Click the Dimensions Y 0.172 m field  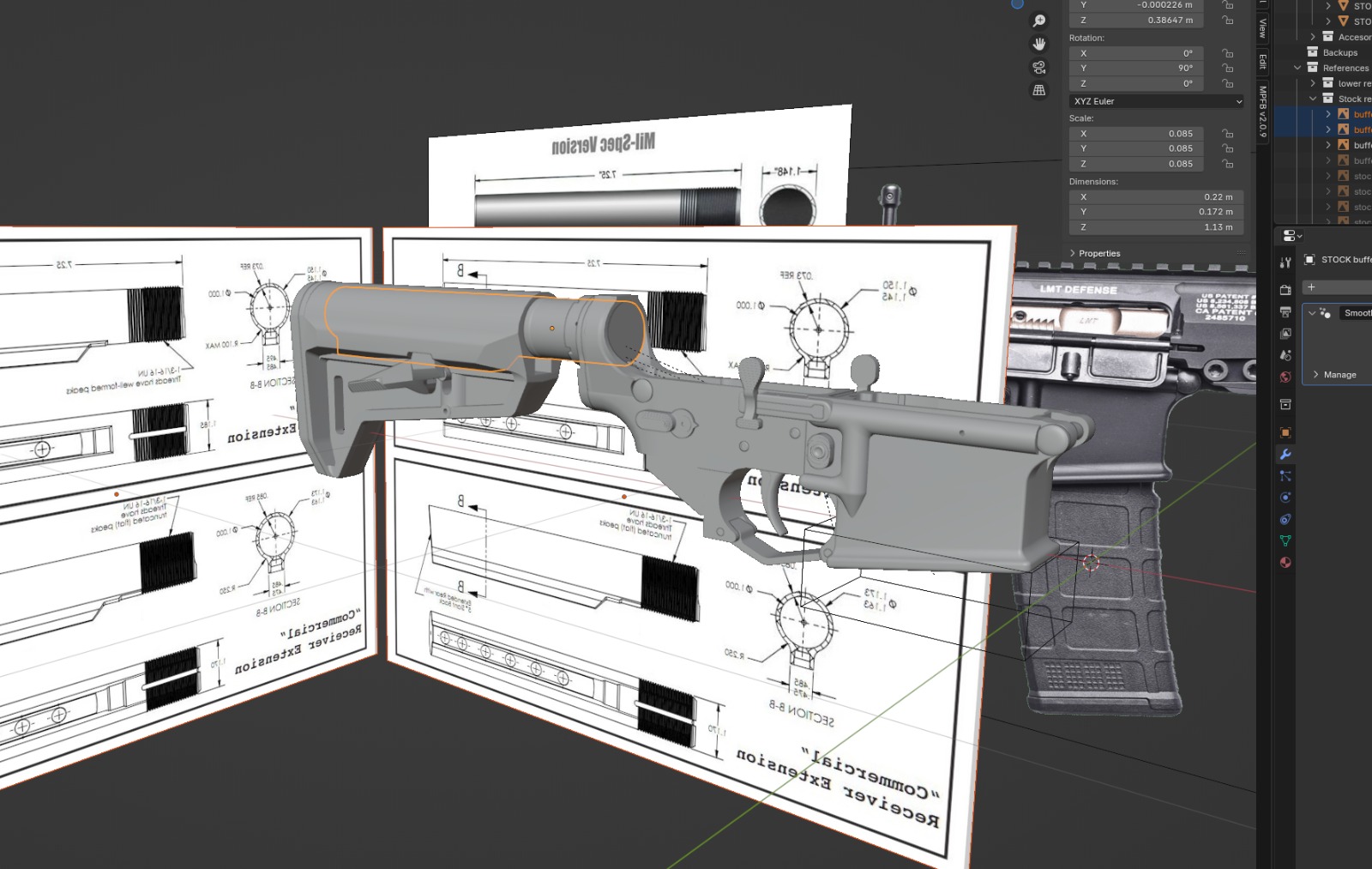click(x=1157, y=212)
